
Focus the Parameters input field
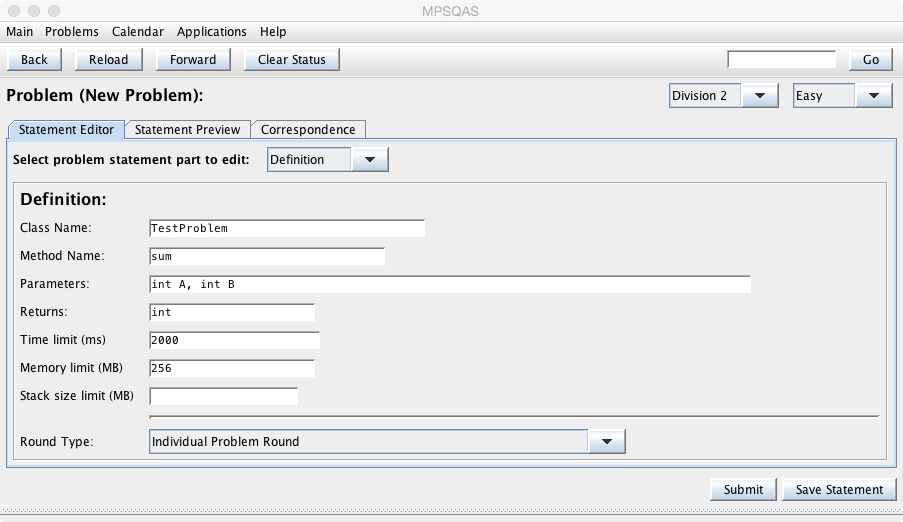[449, 284]
